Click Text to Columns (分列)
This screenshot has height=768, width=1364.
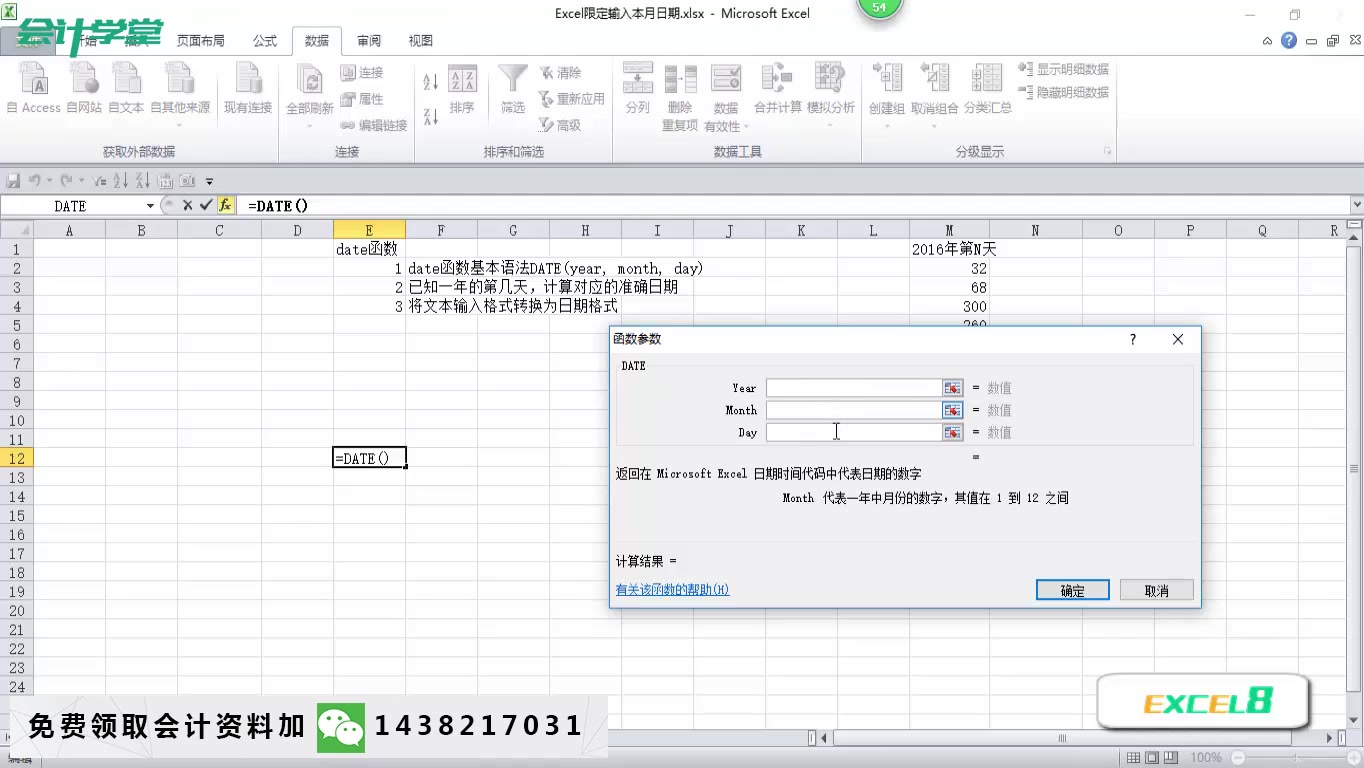point(638,88)
